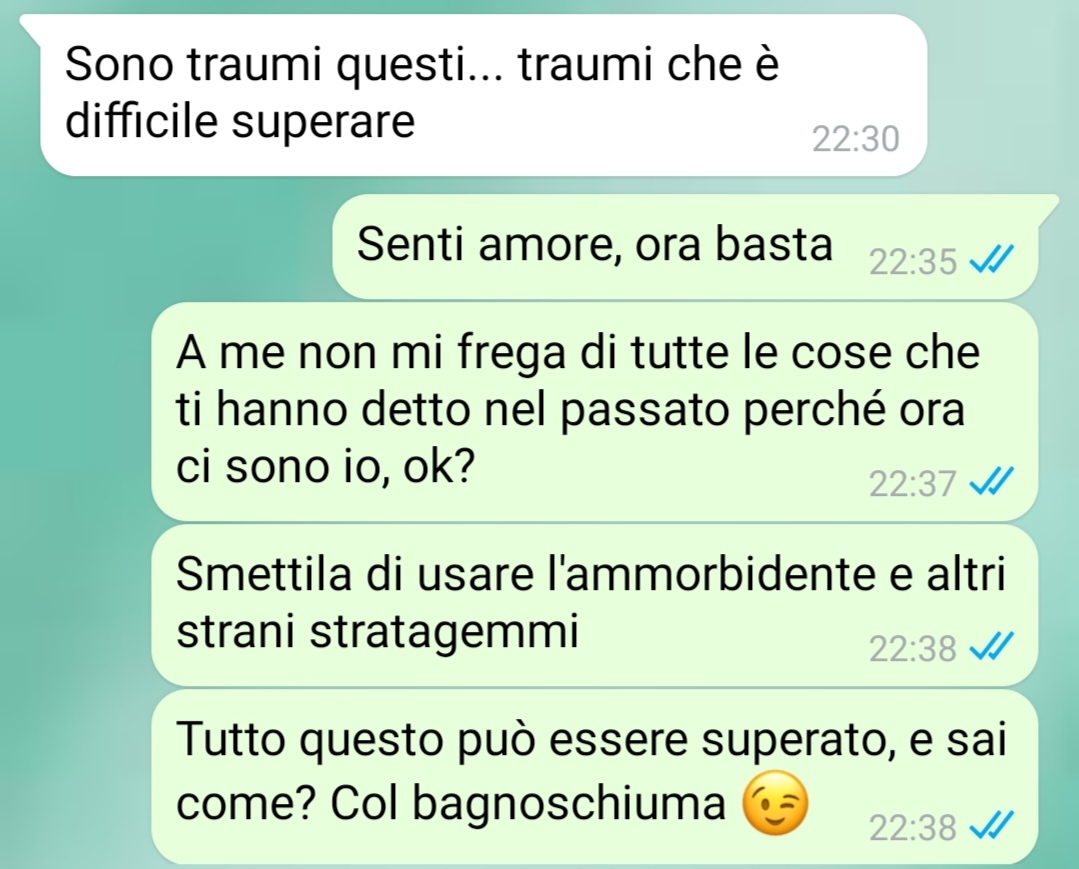Click 'difficile superare' text in received bubble
Viewport: 1079px width, 869px height.
(239, 121)
